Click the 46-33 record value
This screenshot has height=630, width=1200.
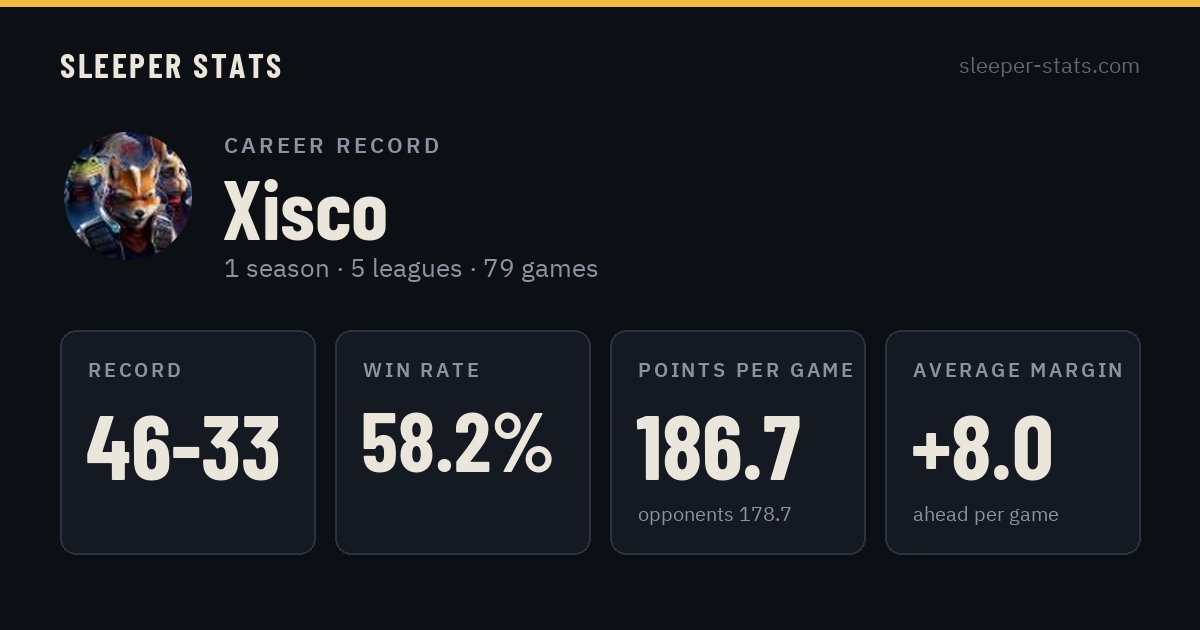[183, 447]
